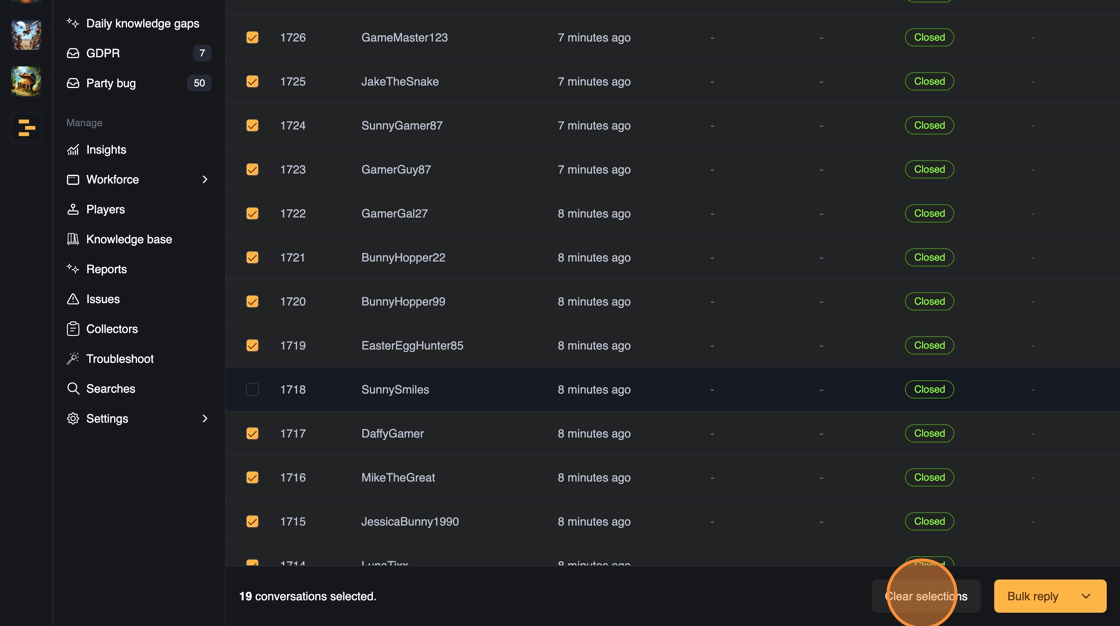Click Closed status for conversation 1718
The width and height of the screenshot is (1120, 626).
tap(929, 389)
